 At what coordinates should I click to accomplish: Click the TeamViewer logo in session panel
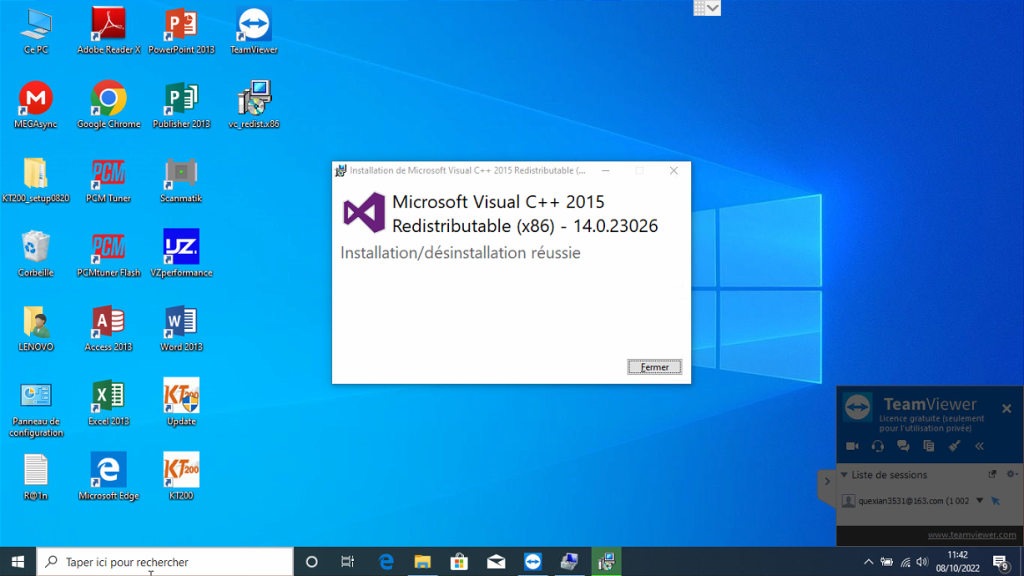click(857, 408)
